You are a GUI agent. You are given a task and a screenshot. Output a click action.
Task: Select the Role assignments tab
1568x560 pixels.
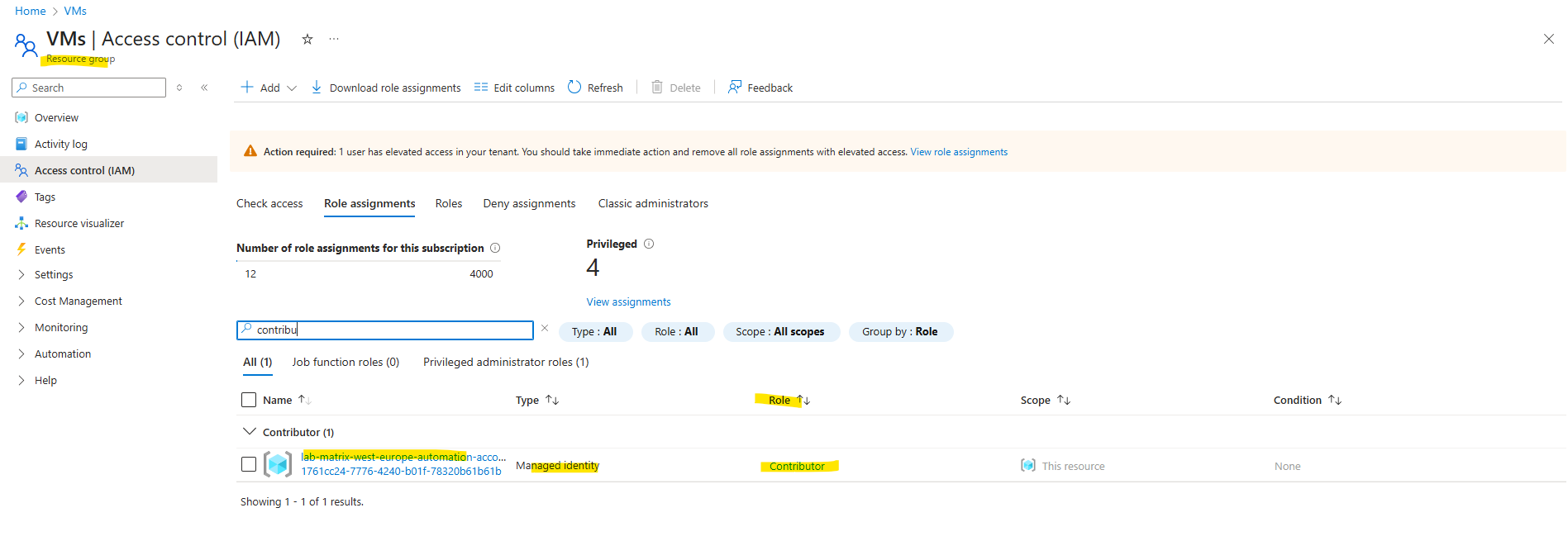tap(369, 204)
